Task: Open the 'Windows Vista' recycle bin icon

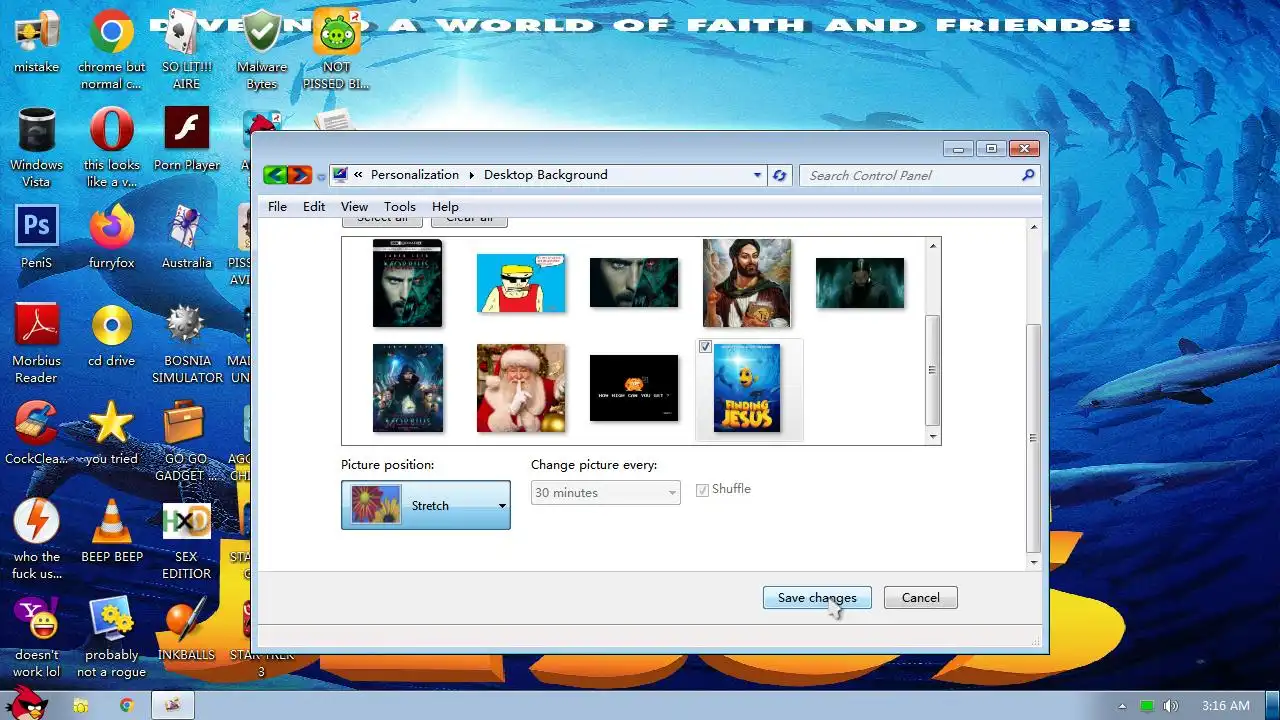Action: coord(36,147)
